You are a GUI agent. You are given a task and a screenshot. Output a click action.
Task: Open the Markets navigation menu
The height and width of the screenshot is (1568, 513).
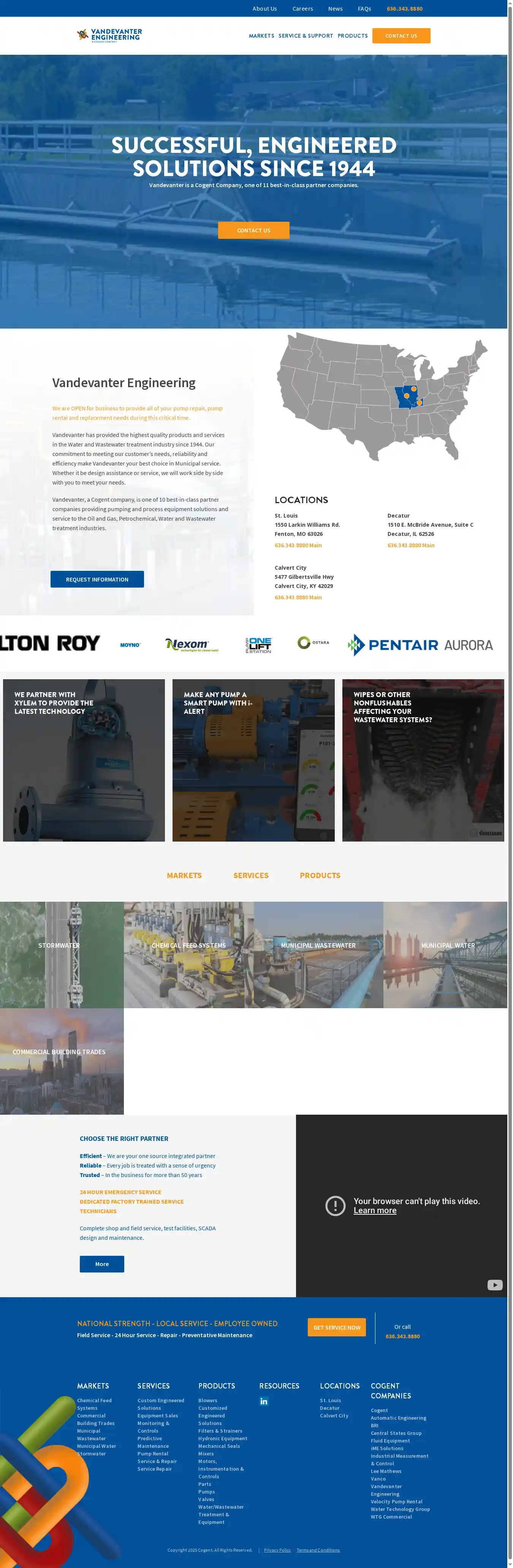(x=261, y=36)
